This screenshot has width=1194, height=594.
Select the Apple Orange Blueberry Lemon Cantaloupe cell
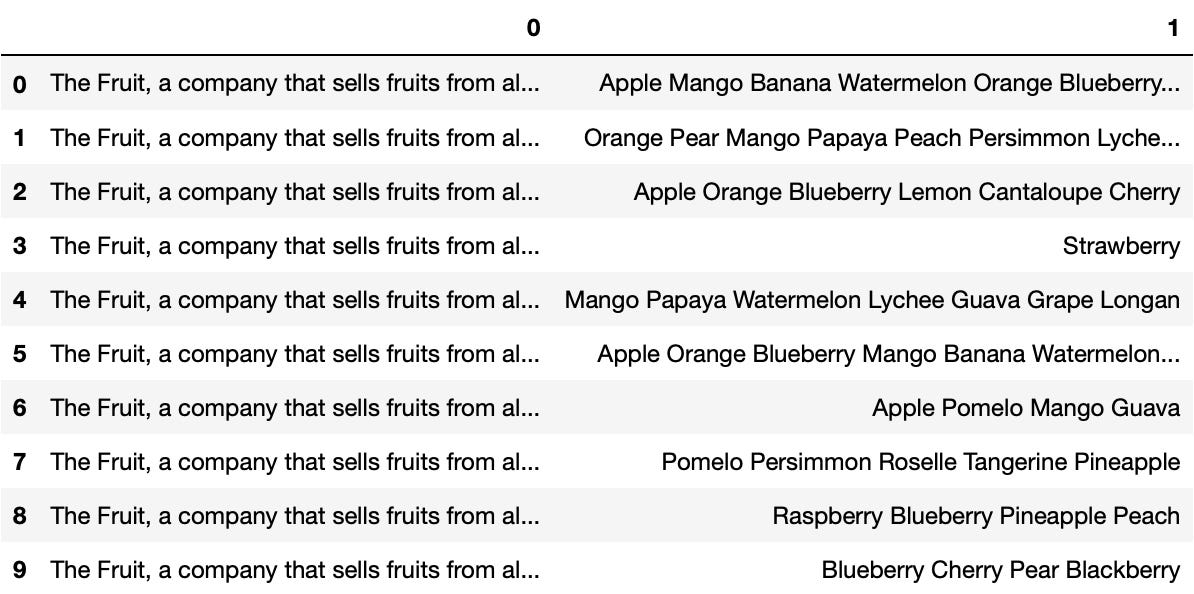coord(906,192)
